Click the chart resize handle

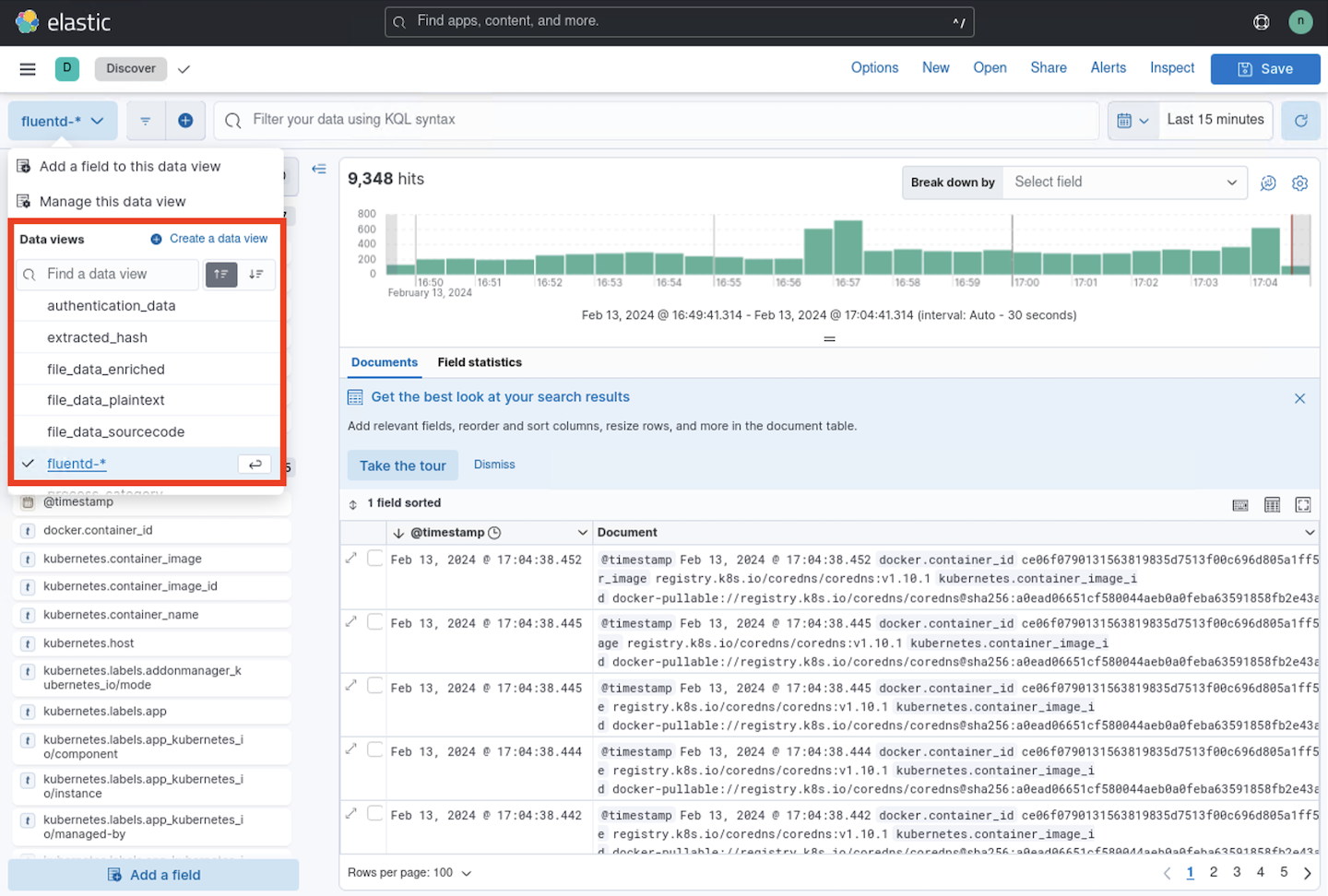point(829,339)
